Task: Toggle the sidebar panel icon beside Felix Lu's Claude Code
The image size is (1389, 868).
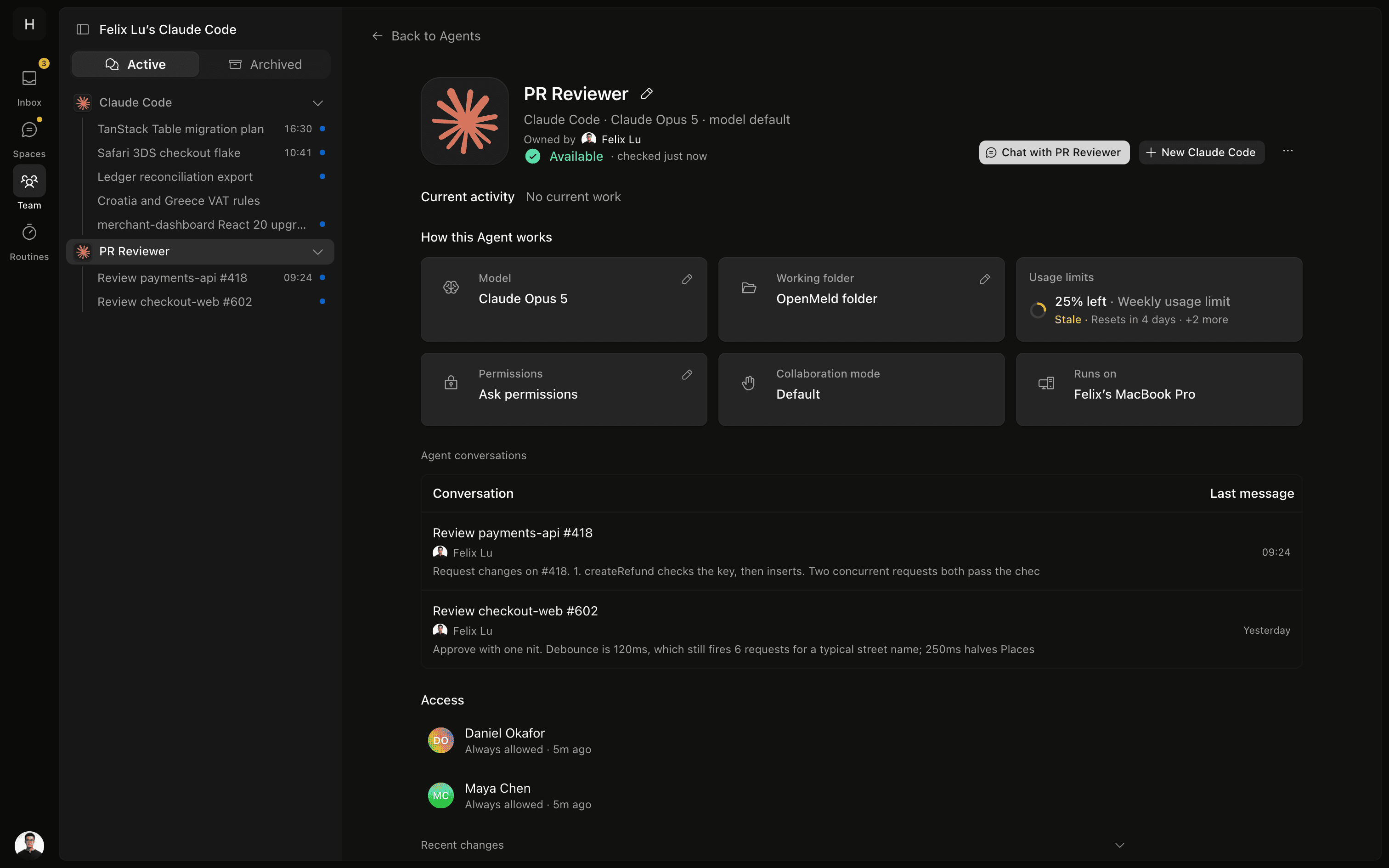Action: [83, 29]
